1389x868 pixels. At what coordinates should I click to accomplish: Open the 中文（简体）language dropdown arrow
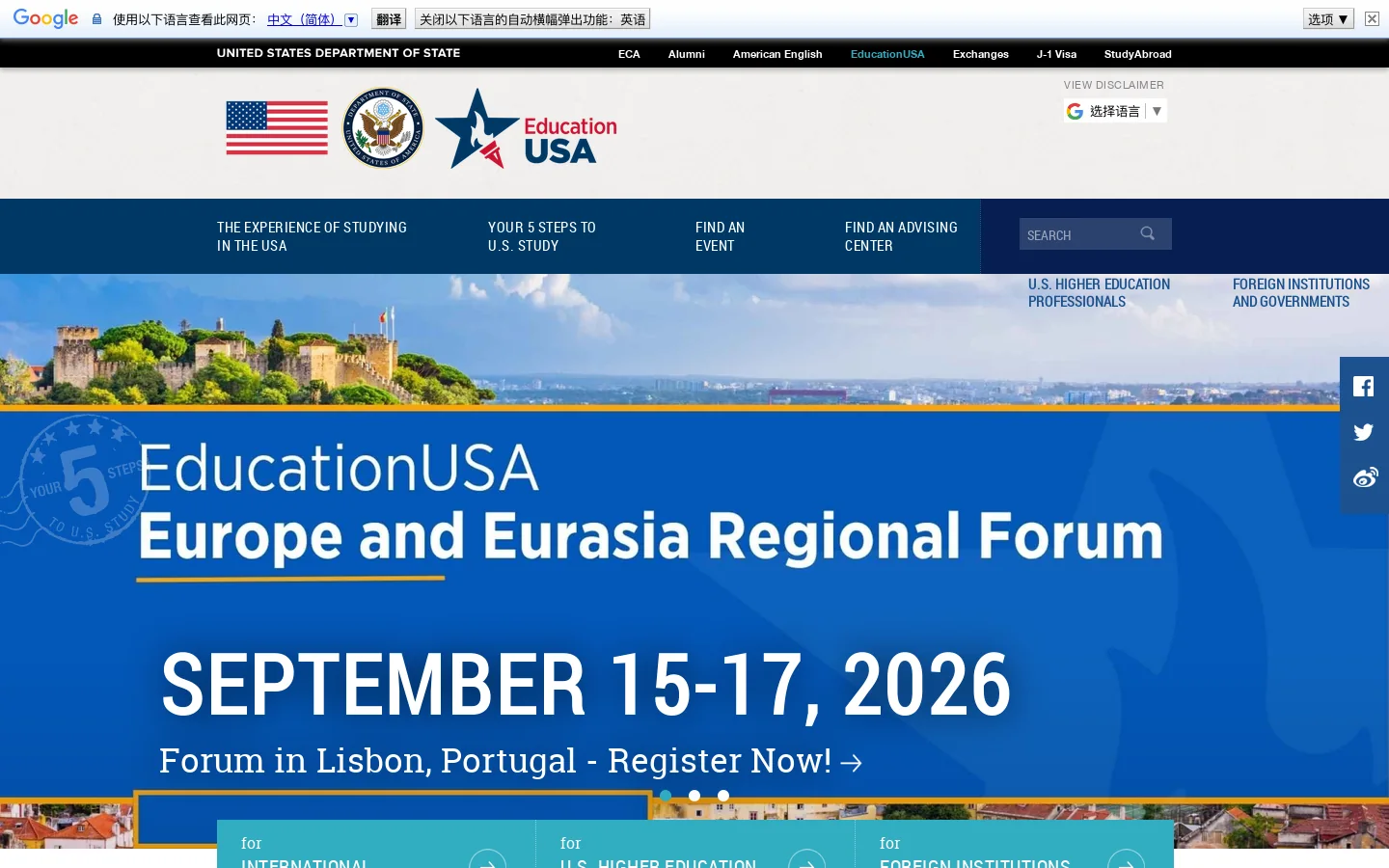tap(351, 19)
